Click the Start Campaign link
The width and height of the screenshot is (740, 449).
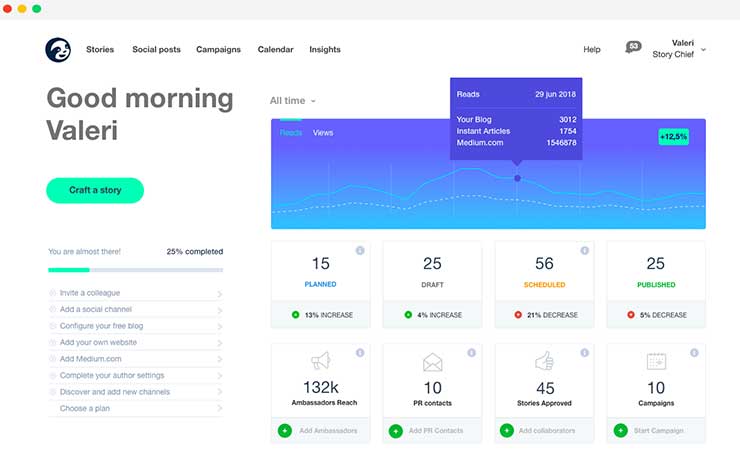[x=658, y=431]
